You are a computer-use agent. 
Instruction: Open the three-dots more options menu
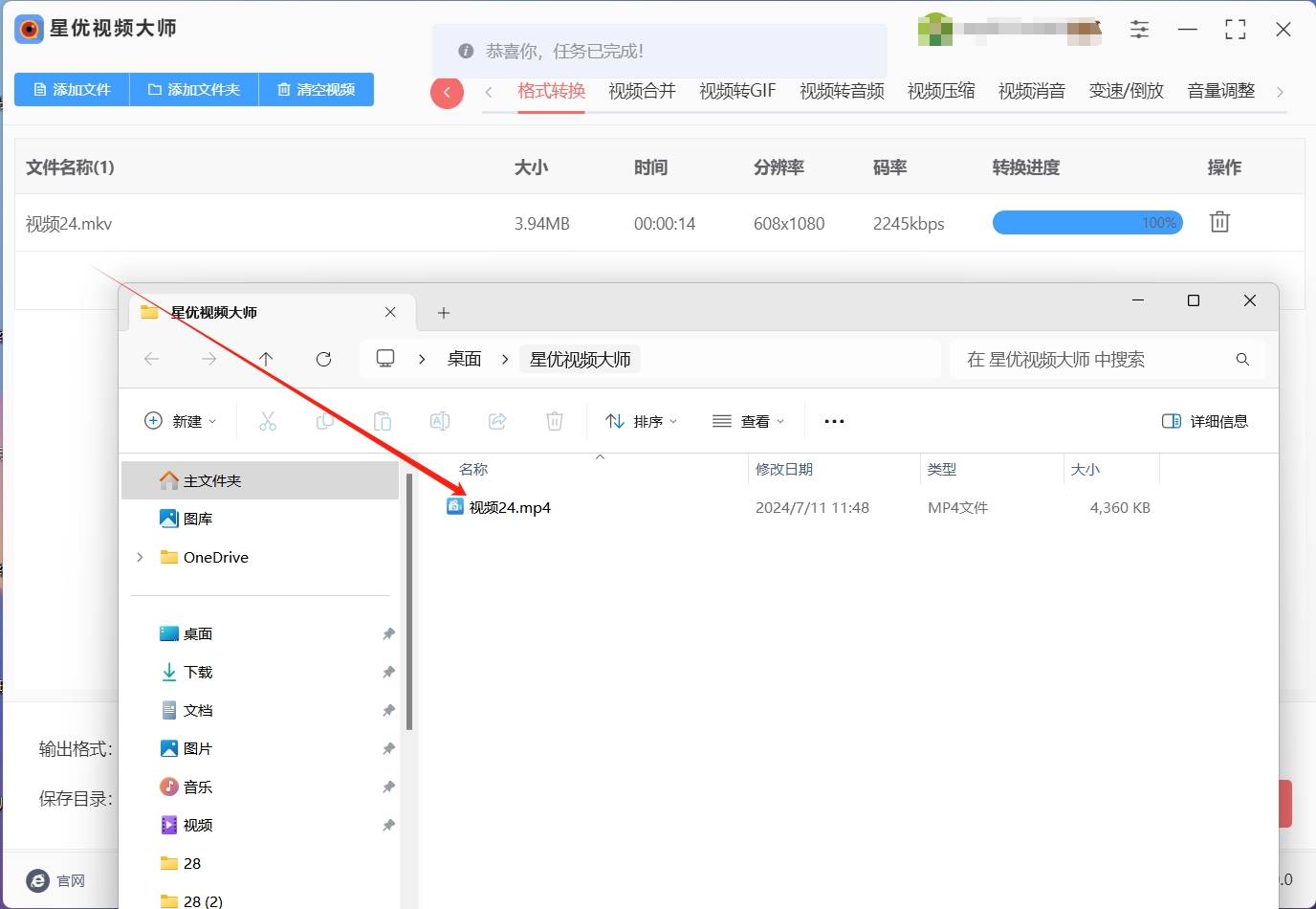click(834, 421)
